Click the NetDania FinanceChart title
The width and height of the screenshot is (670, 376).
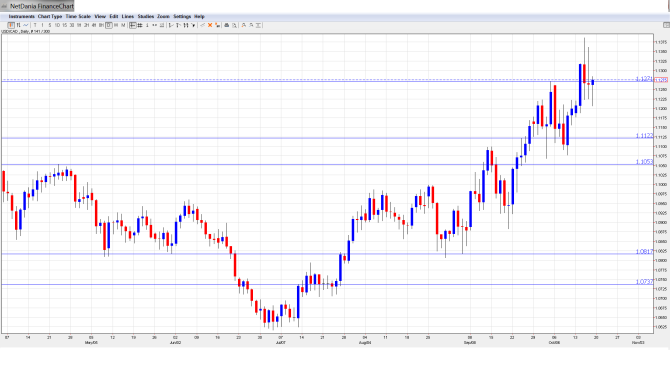[41, 6]
